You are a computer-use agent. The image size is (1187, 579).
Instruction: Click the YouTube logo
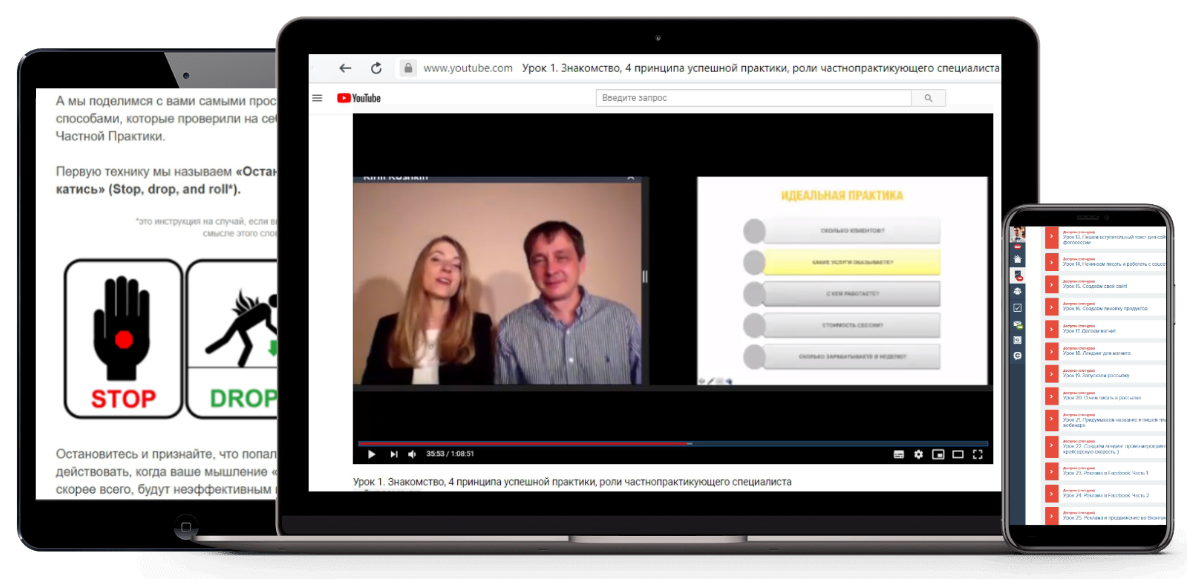pyautogui.click(x=359, y=98)
